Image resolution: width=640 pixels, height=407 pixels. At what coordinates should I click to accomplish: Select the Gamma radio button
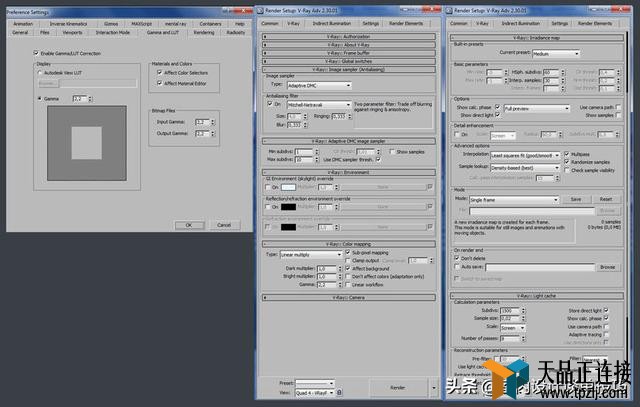pos(40,98)
